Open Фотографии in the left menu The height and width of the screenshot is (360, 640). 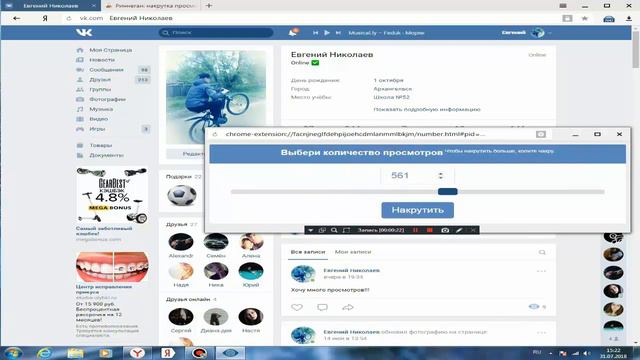107,99
